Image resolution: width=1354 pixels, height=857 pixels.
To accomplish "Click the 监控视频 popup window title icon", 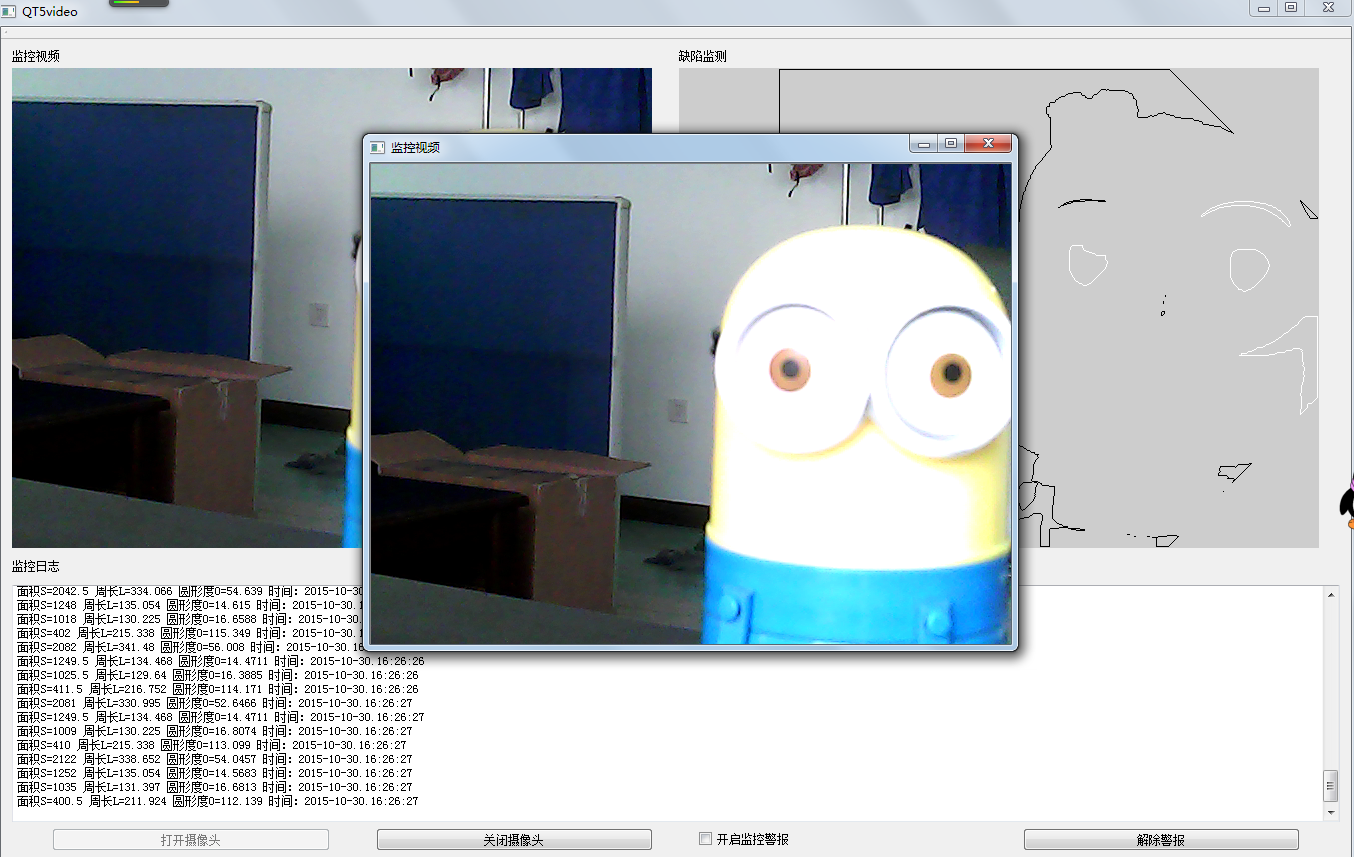I will coord(377,147).
